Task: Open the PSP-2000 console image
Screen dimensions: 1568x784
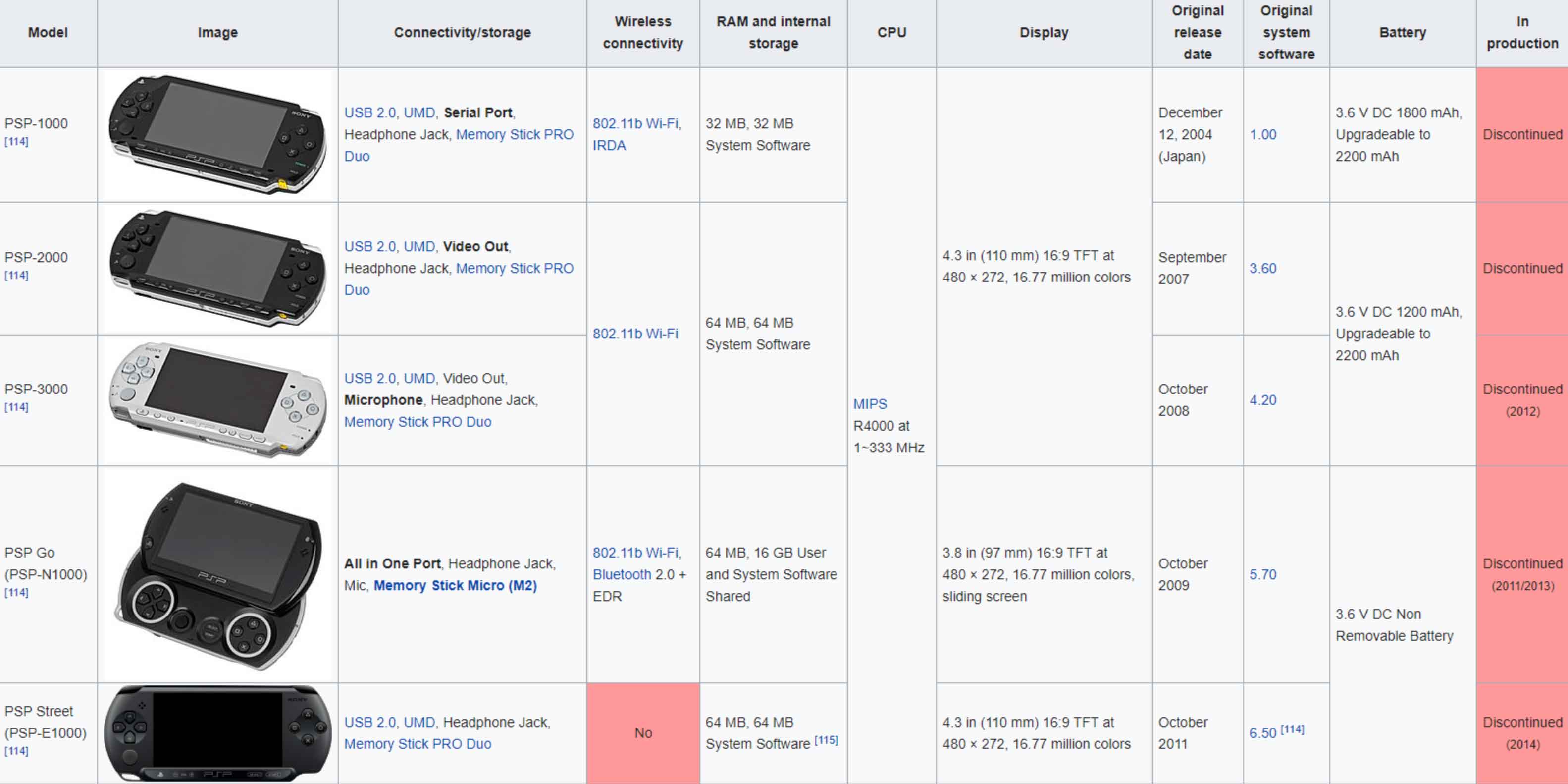Action: (217, 269)
